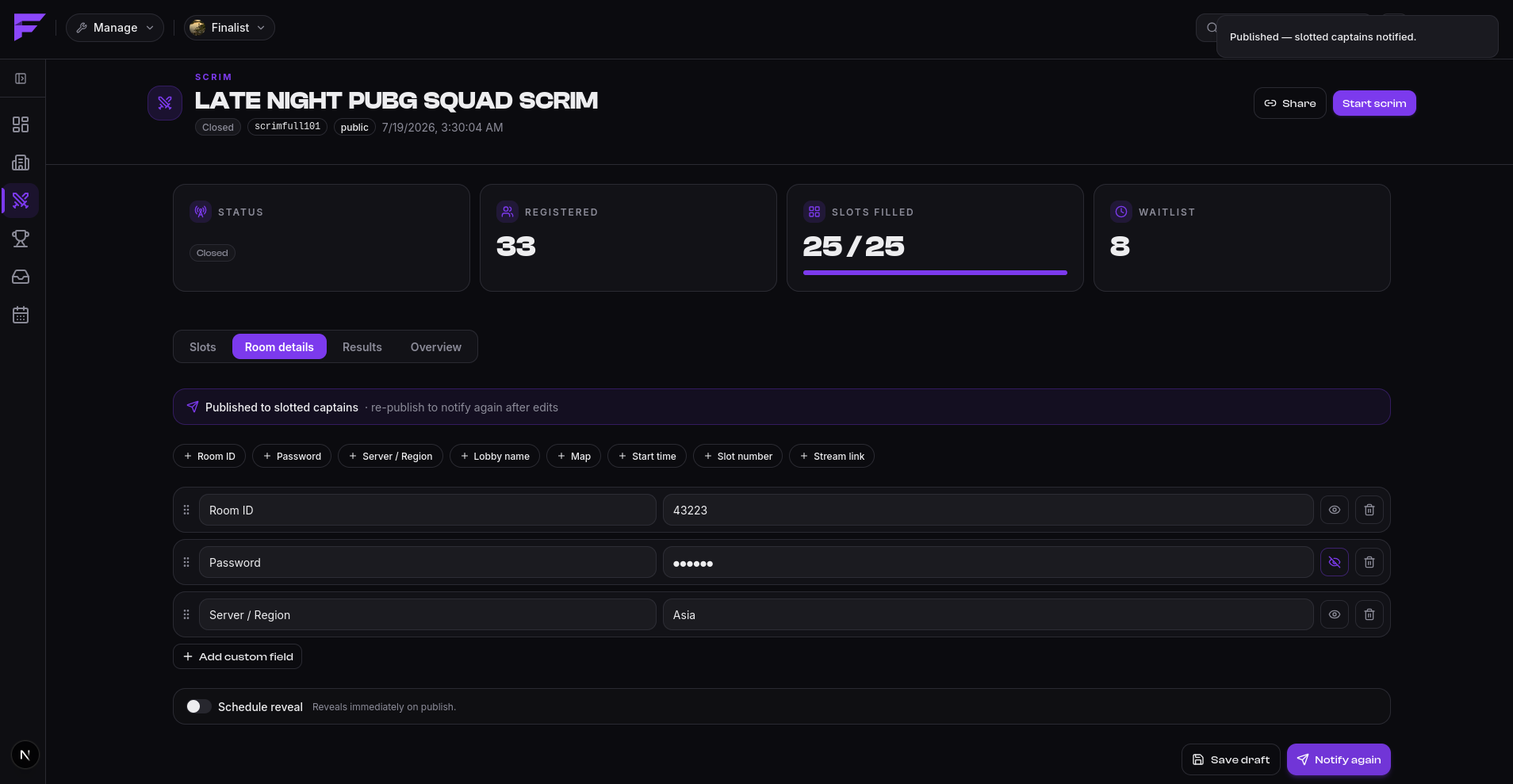This screenshot has height=784, width=1513.
Task: Open the Finalist organization dropdown
Action: 229,28
